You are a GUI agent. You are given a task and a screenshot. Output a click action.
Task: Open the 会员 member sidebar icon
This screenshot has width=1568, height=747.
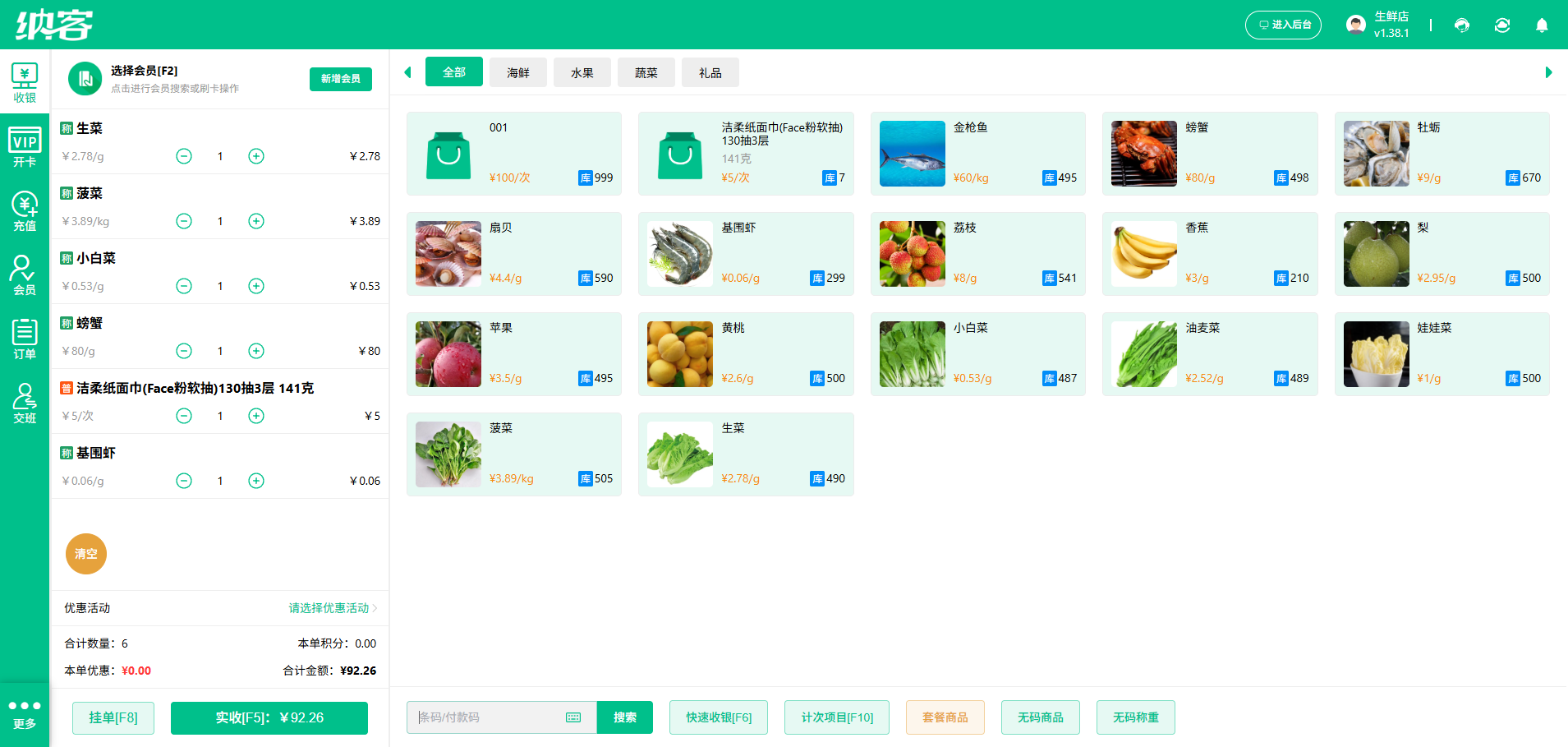pos(25,275)
